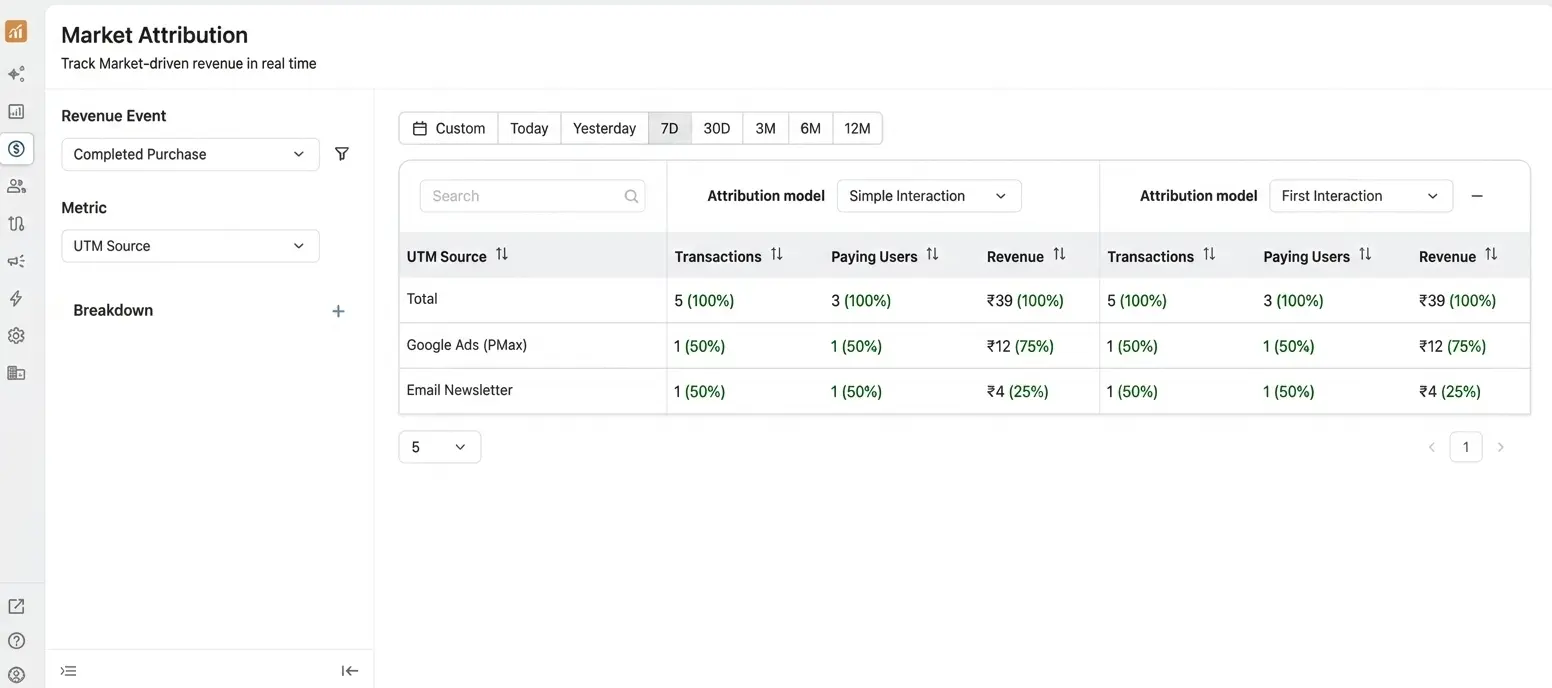Open the Completed Purchase revenue event dropdown
The height and width of the screenshot is (688, 1552).
click(190, 154)
